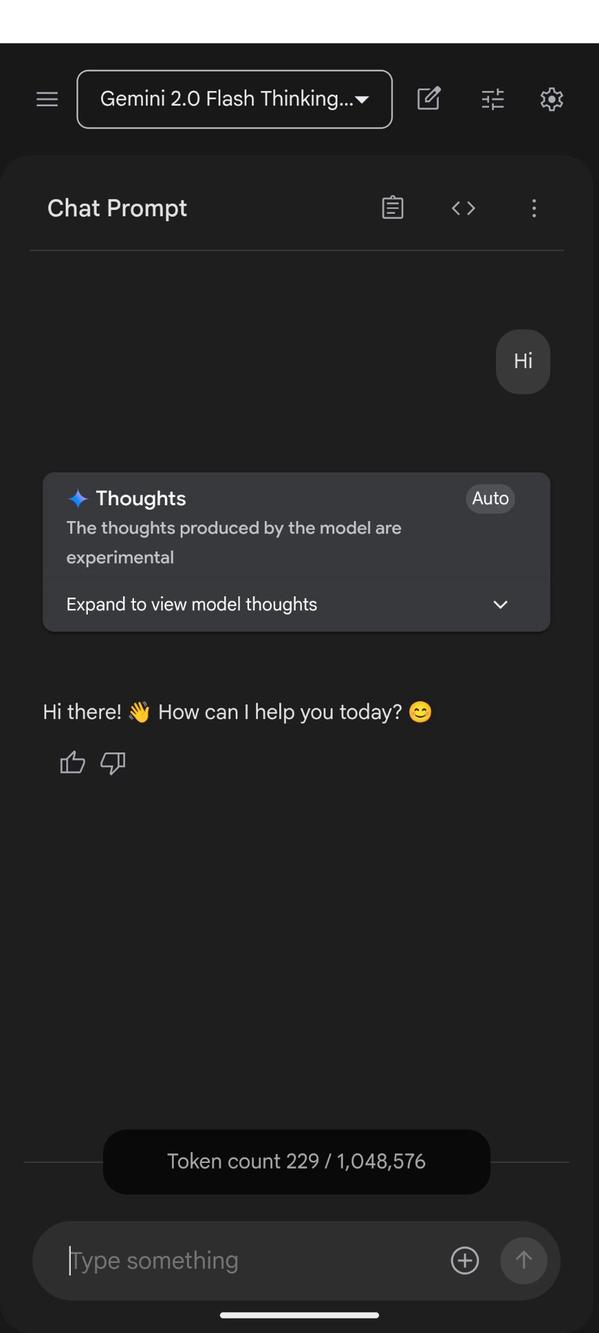Open the hamburger navigation menu
Viewport: 599px width, 1333px height.
[x=46, y=98]
